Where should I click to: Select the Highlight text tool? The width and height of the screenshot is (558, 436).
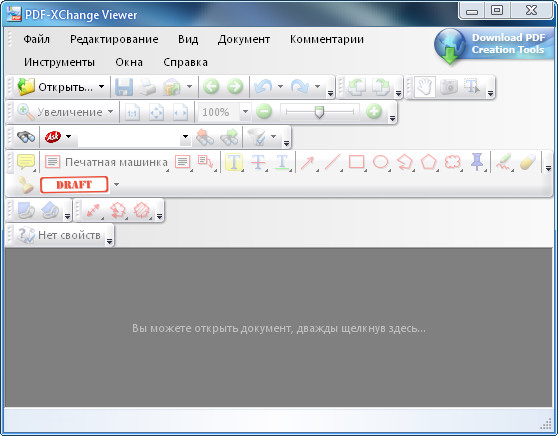pos(234,162)
